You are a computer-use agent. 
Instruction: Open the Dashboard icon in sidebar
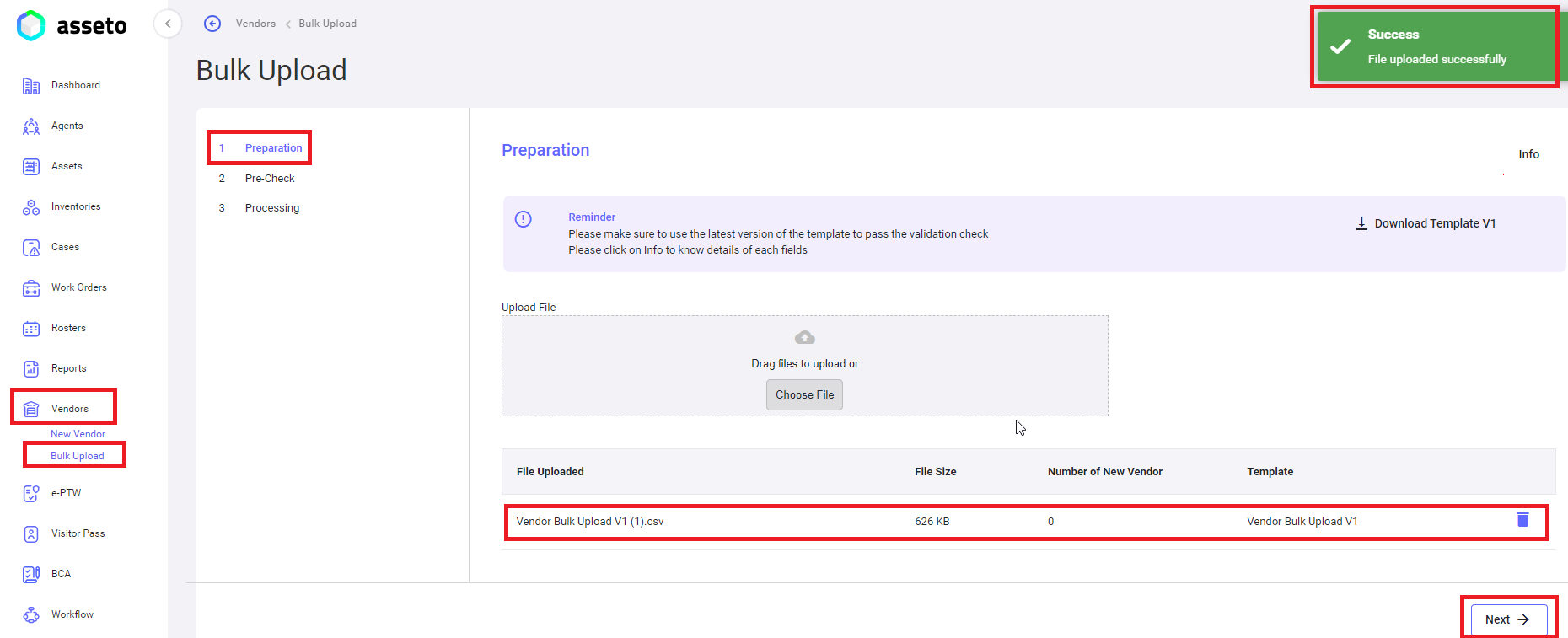31,86
